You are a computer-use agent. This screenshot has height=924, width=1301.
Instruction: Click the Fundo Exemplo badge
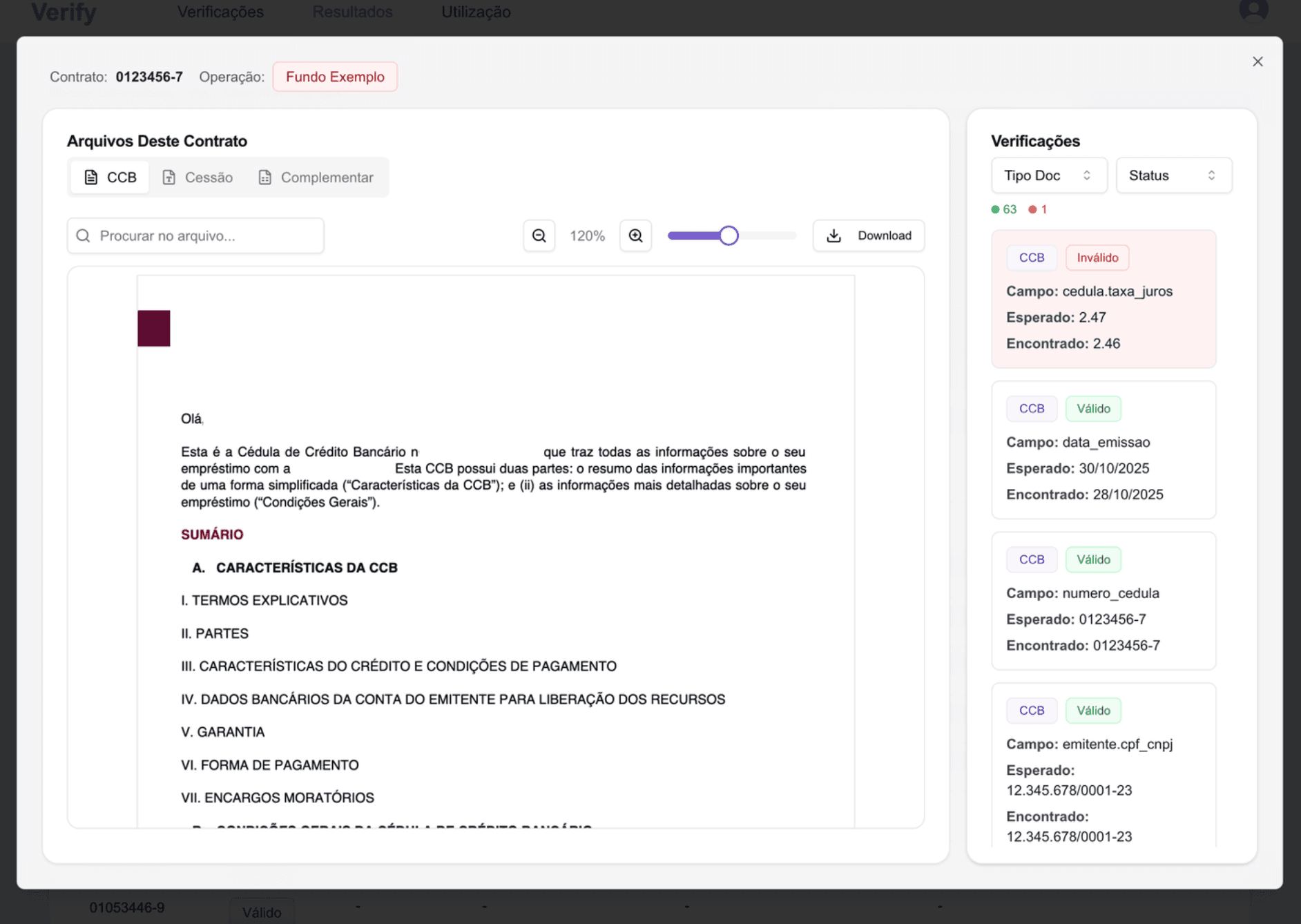click(x=335, y=77)
